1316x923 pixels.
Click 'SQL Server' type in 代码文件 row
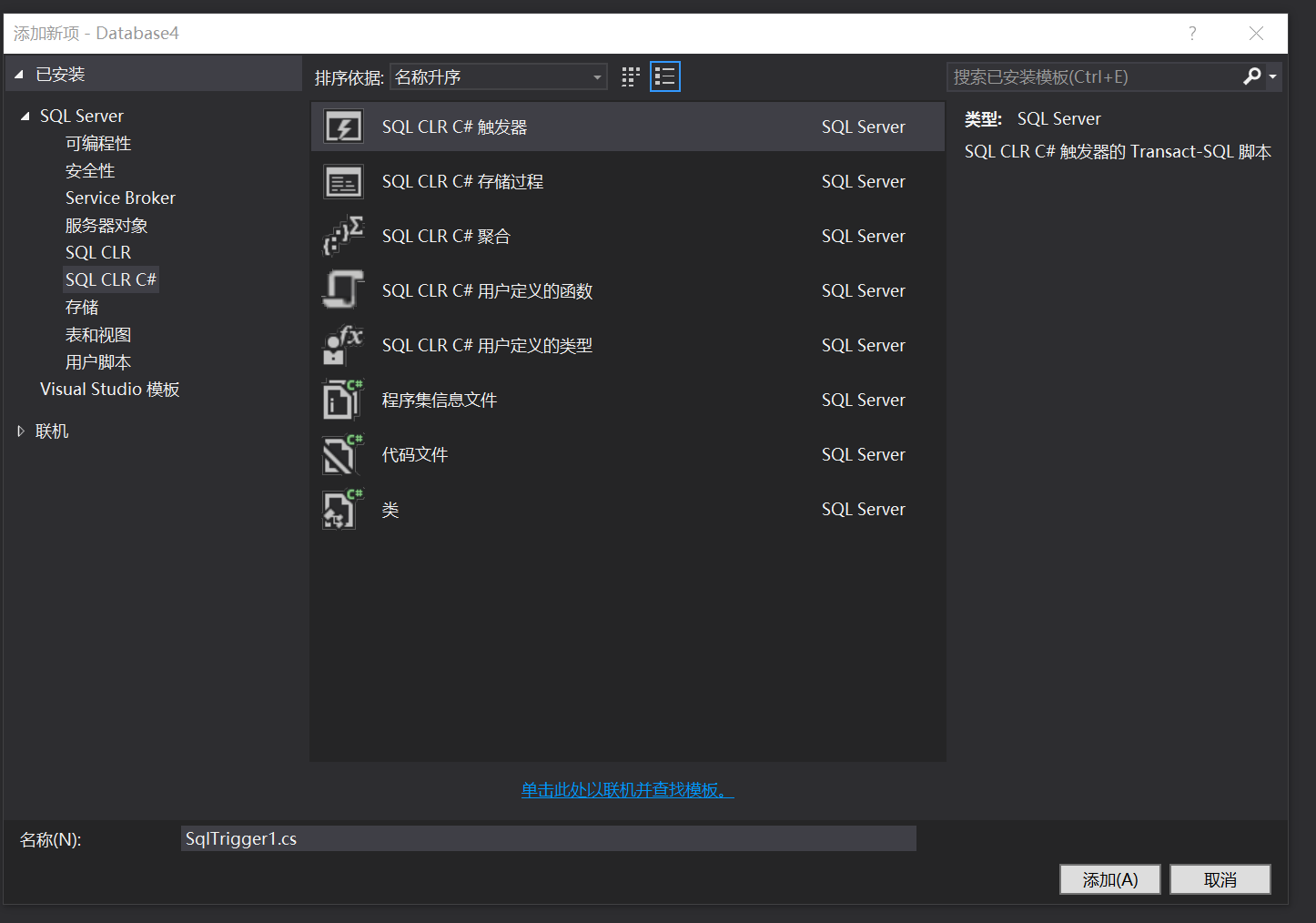point(864,455)
